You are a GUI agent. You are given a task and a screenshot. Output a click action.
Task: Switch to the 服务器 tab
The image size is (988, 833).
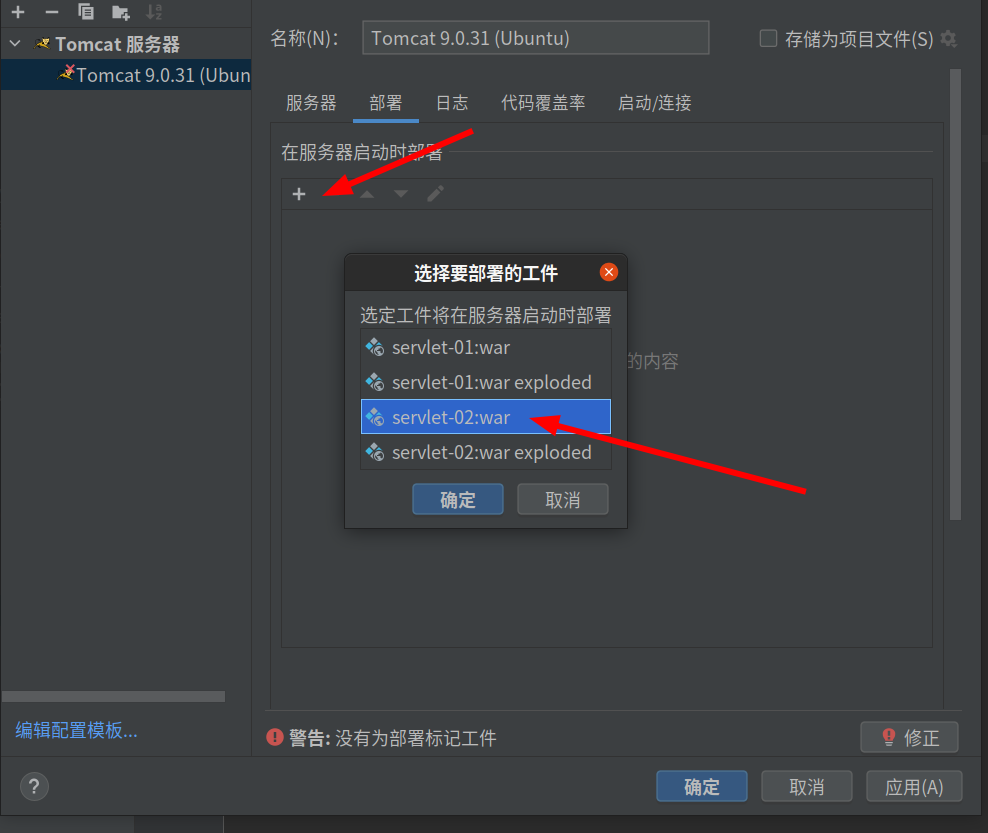(311, 103)
